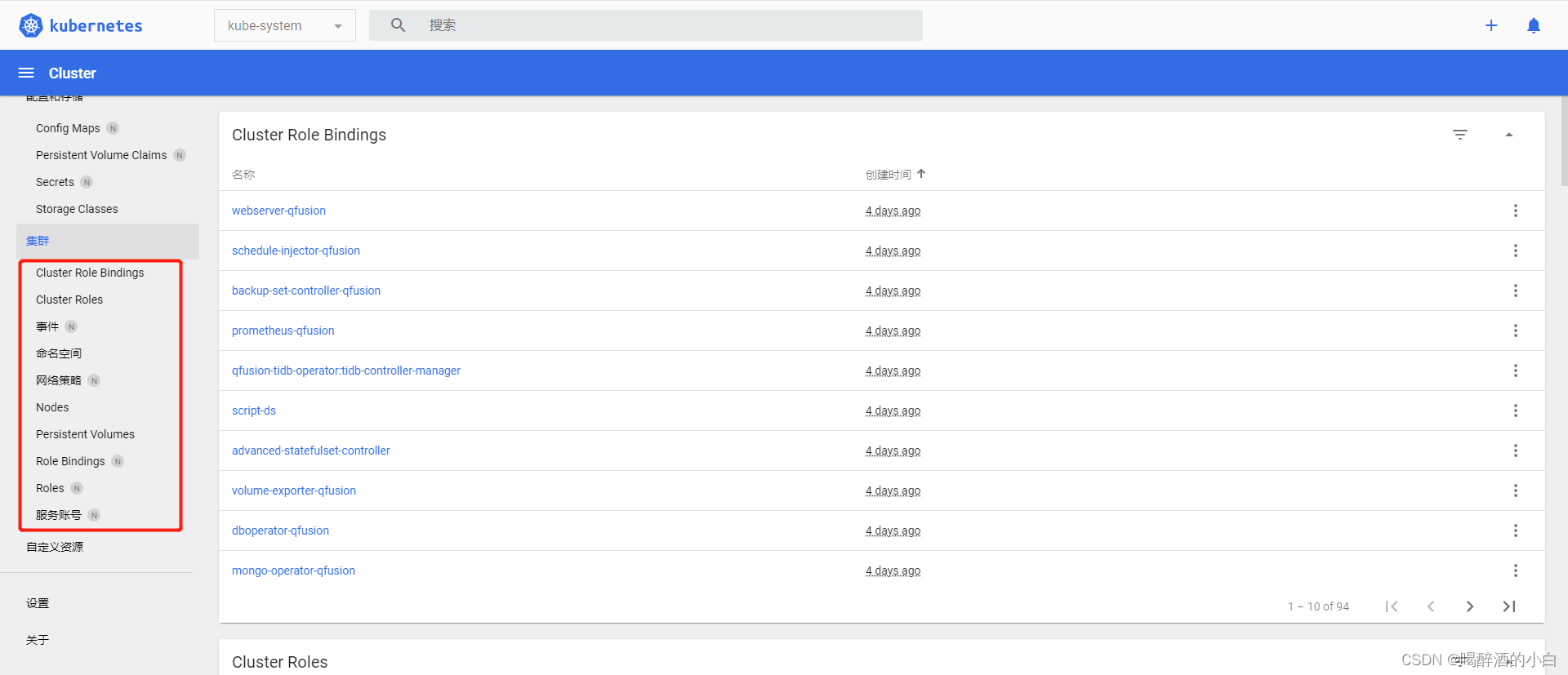1568x675 pixels.
Task: Click the 4 days ago timestamp for script-ds
Action: pos(893,411)
